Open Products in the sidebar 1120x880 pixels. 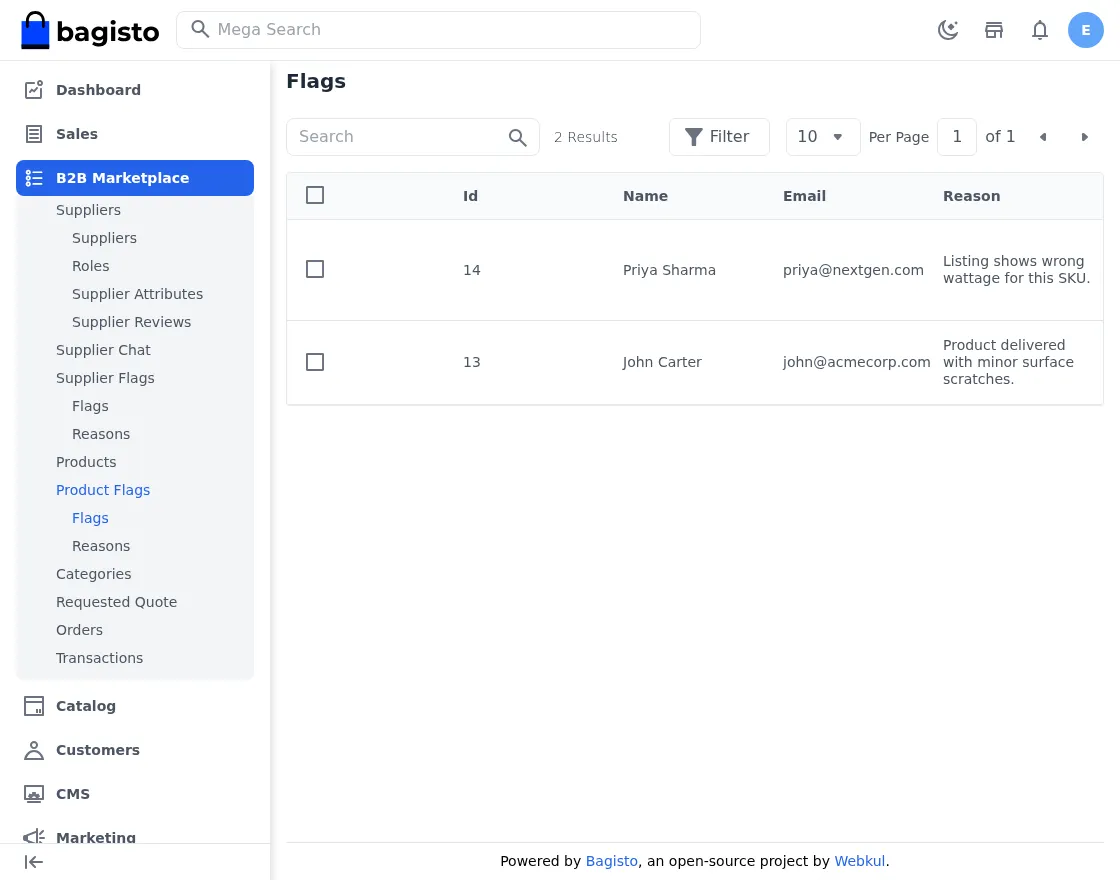coord(86,462)
